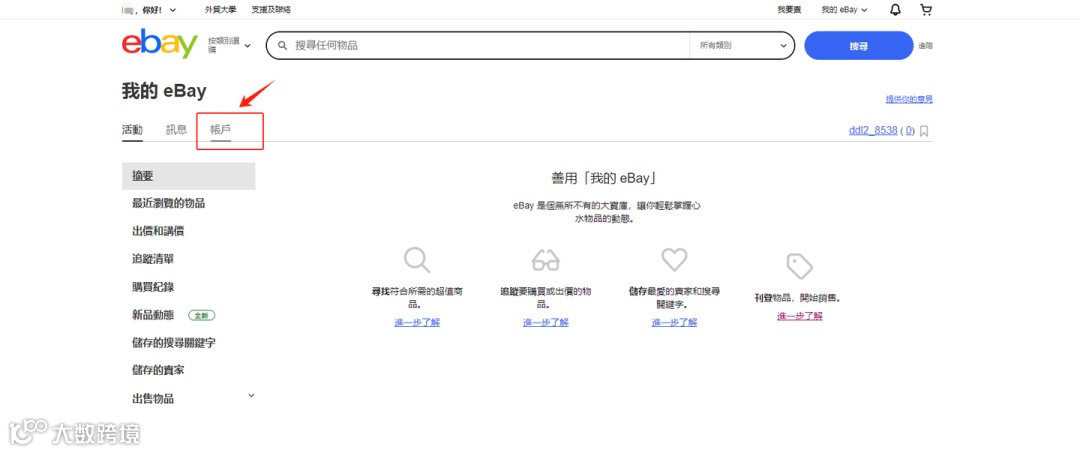This screenshot has width=1080, height=453.
Task: Click the magnifier icon in search box
Action: pos(282,45)
